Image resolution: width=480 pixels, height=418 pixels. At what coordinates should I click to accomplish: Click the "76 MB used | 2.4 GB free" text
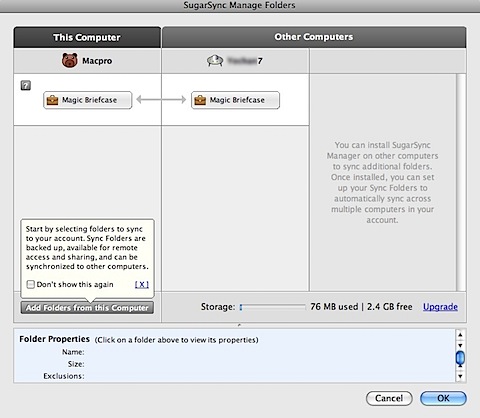pos(361,307)
